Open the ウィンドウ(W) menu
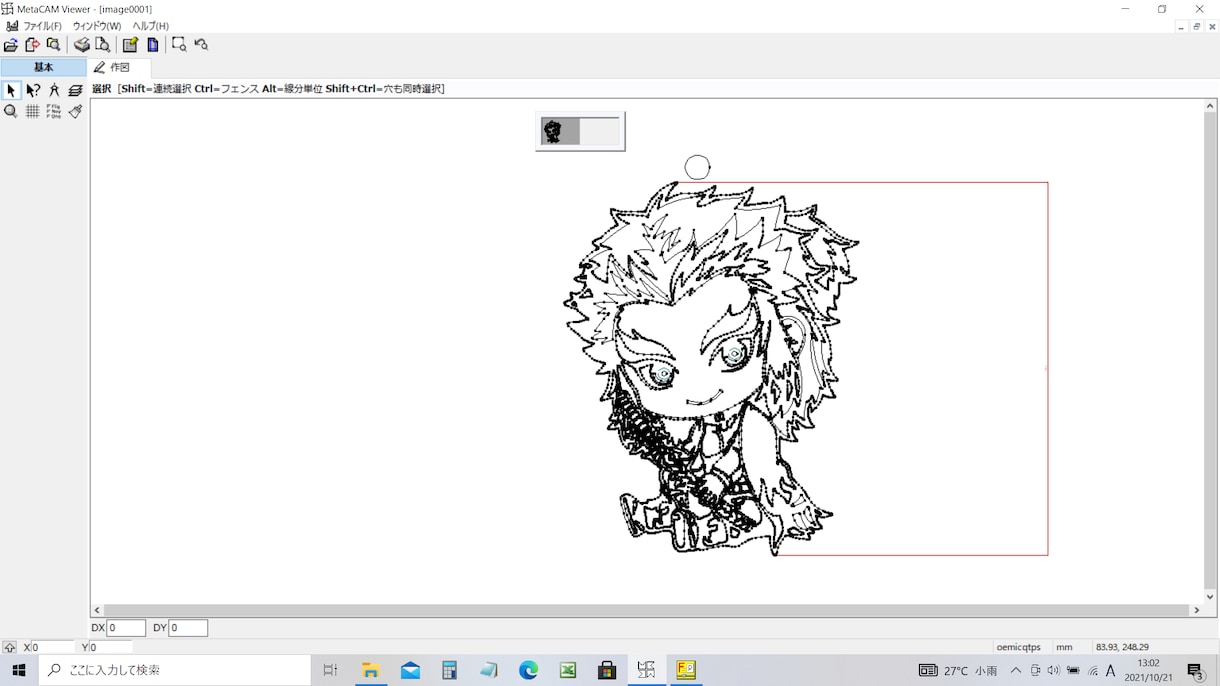The image size is (1220, 686). pos(97,26)
